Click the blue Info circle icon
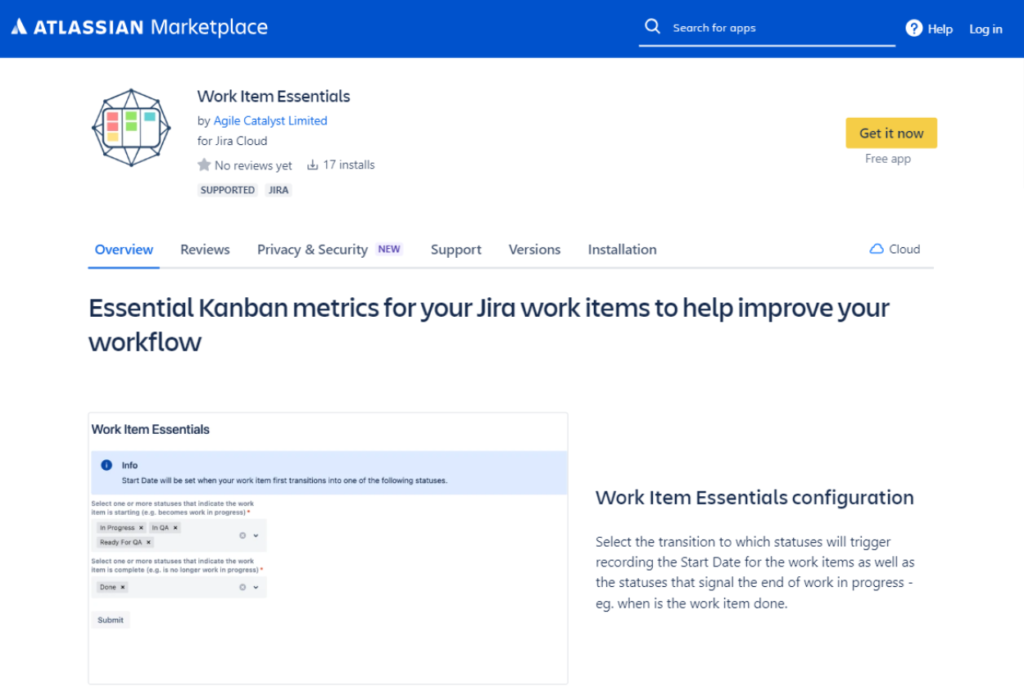 point(106,465)
